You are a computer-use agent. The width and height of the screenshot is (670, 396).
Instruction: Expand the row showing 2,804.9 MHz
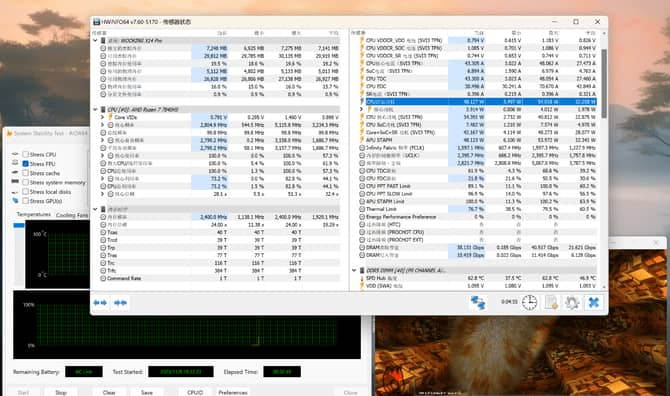coord(103,125)
